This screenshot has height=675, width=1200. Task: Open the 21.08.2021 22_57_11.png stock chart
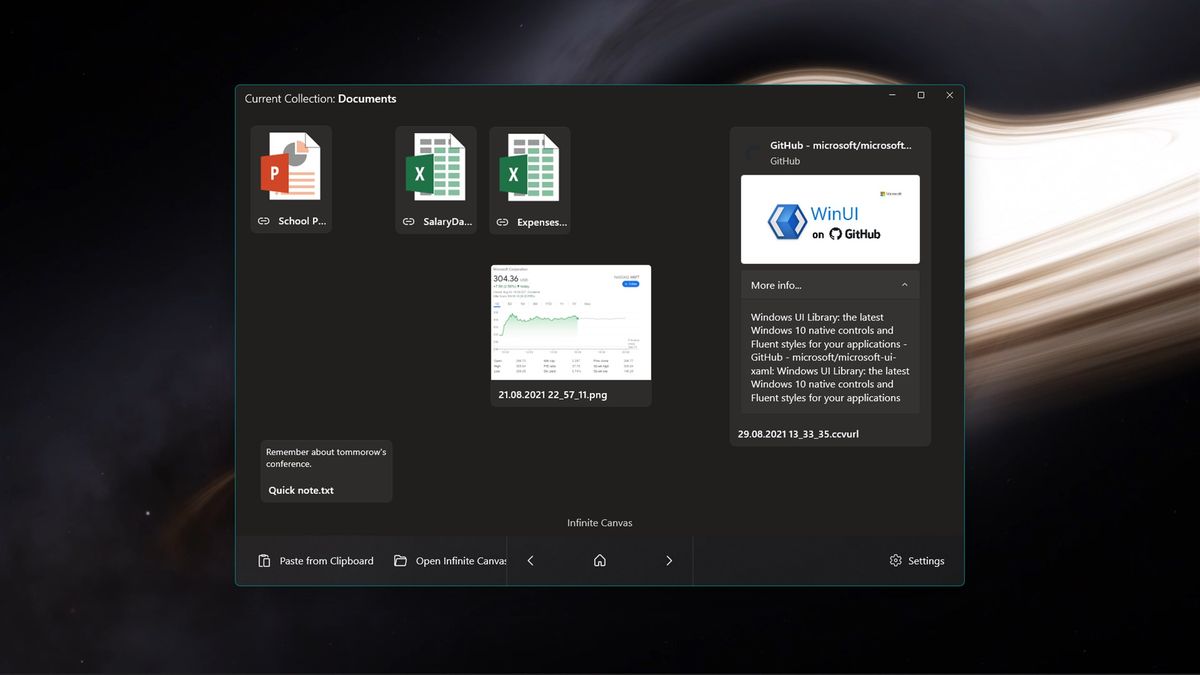570,323
